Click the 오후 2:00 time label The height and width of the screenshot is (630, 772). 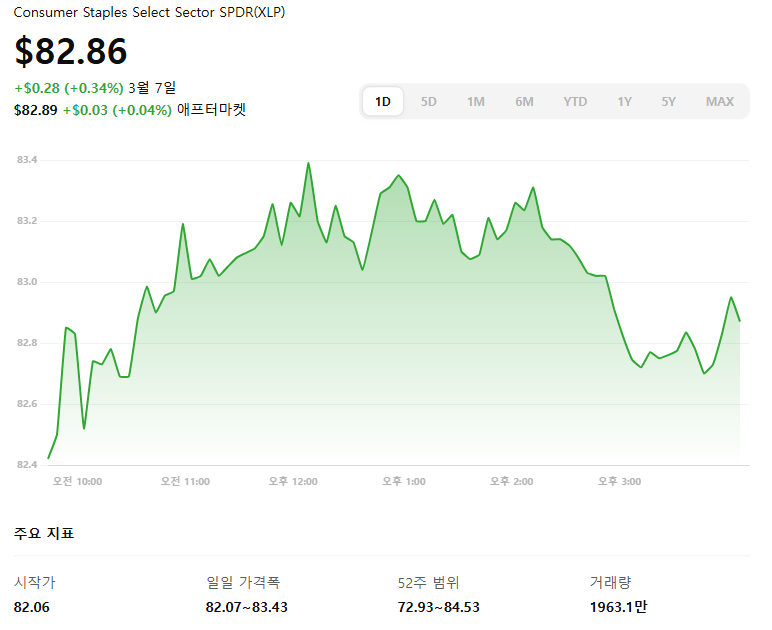tap(512, 481)
